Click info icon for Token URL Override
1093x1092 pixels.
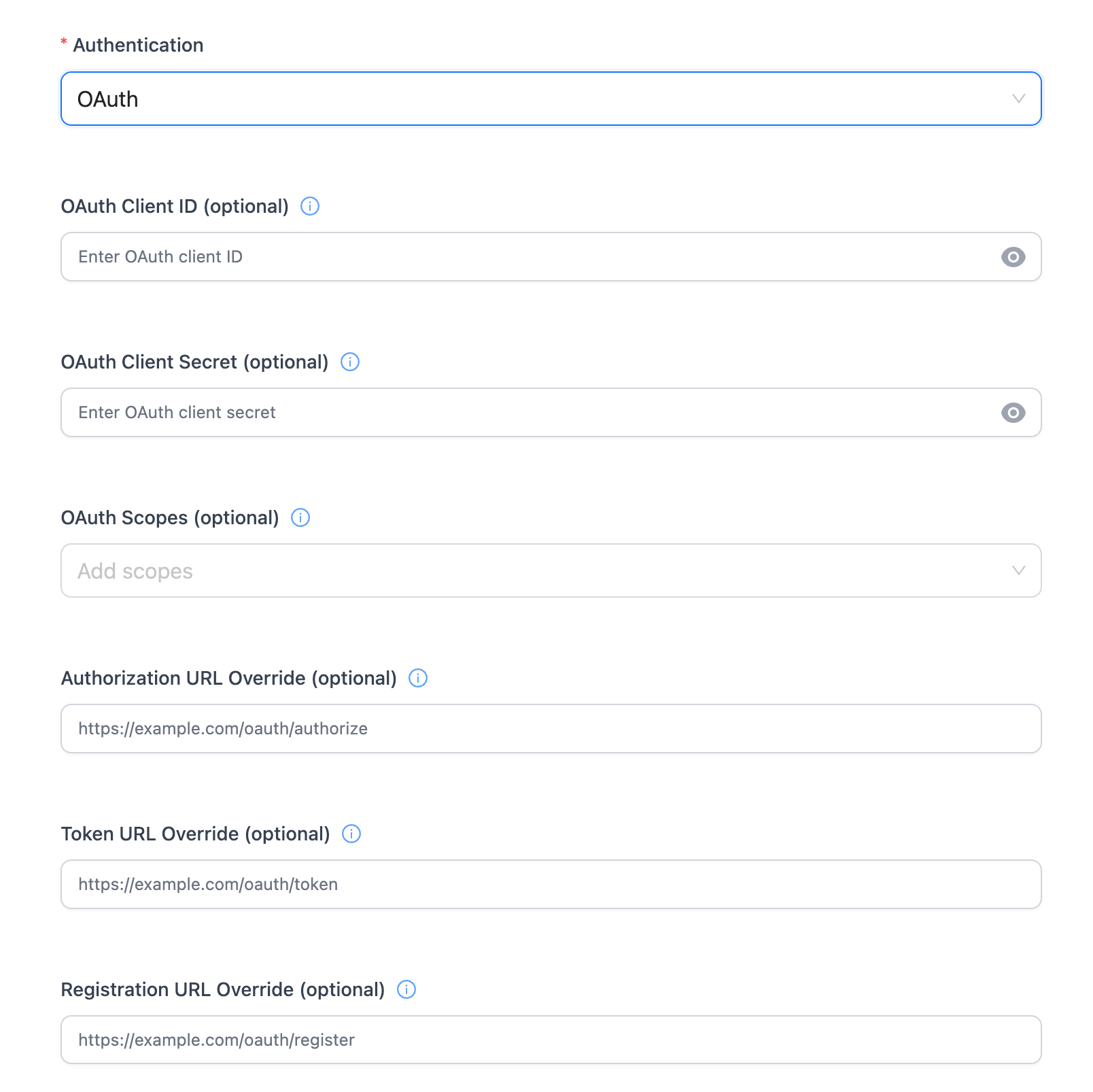coord(351,834)
